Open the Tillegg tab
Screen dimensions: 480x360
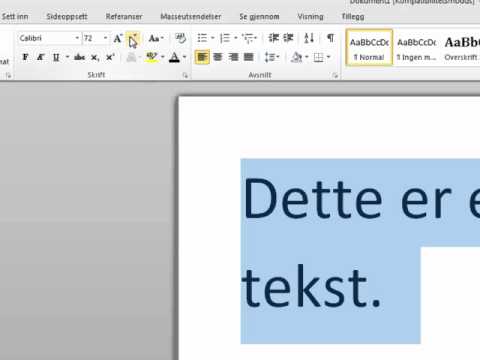click(x=353, y=16)
